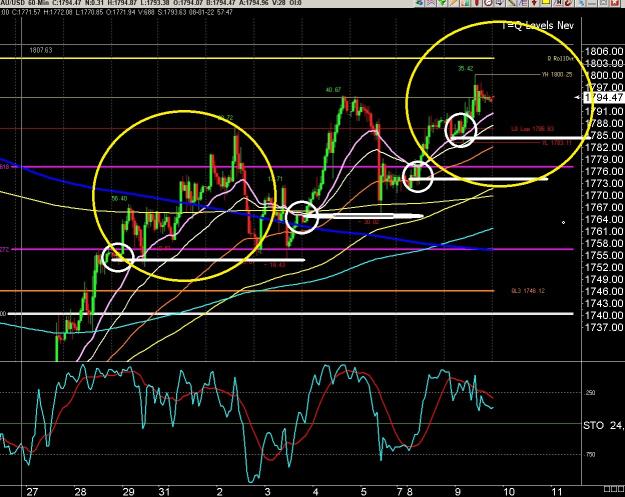The width and height of the screenshot is (625, 497).
Task: Click the 'YH 1800.25' level label
Action: [x=557, y=75]
